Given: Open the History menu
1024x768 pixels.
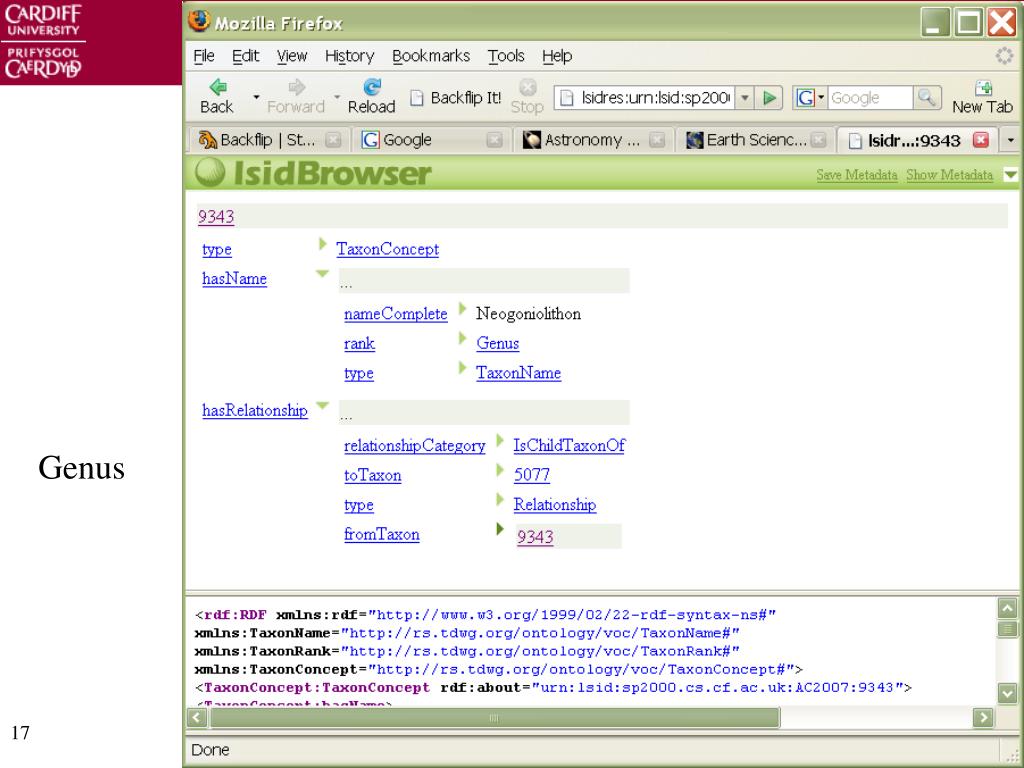Looking at the screenshot, I should (349, 56).
